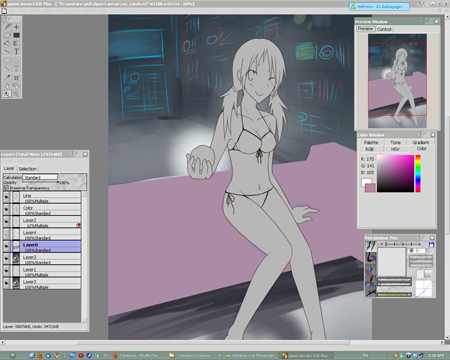This screenshot has height=360, width=450.
Task: Select the Line layer row
Action: [42, 197]
